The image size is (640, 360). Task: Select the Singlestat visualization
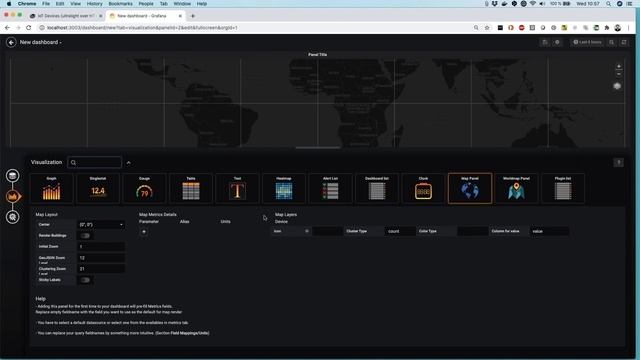click(98, 189)
